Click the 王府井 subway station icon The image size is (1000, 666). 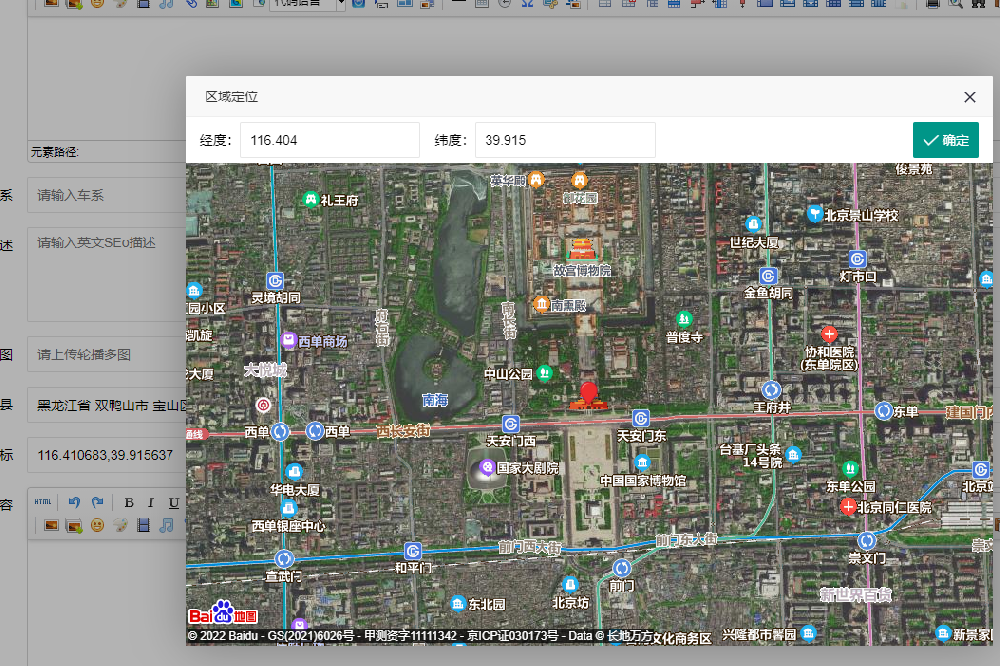click(x=771, y=390)
